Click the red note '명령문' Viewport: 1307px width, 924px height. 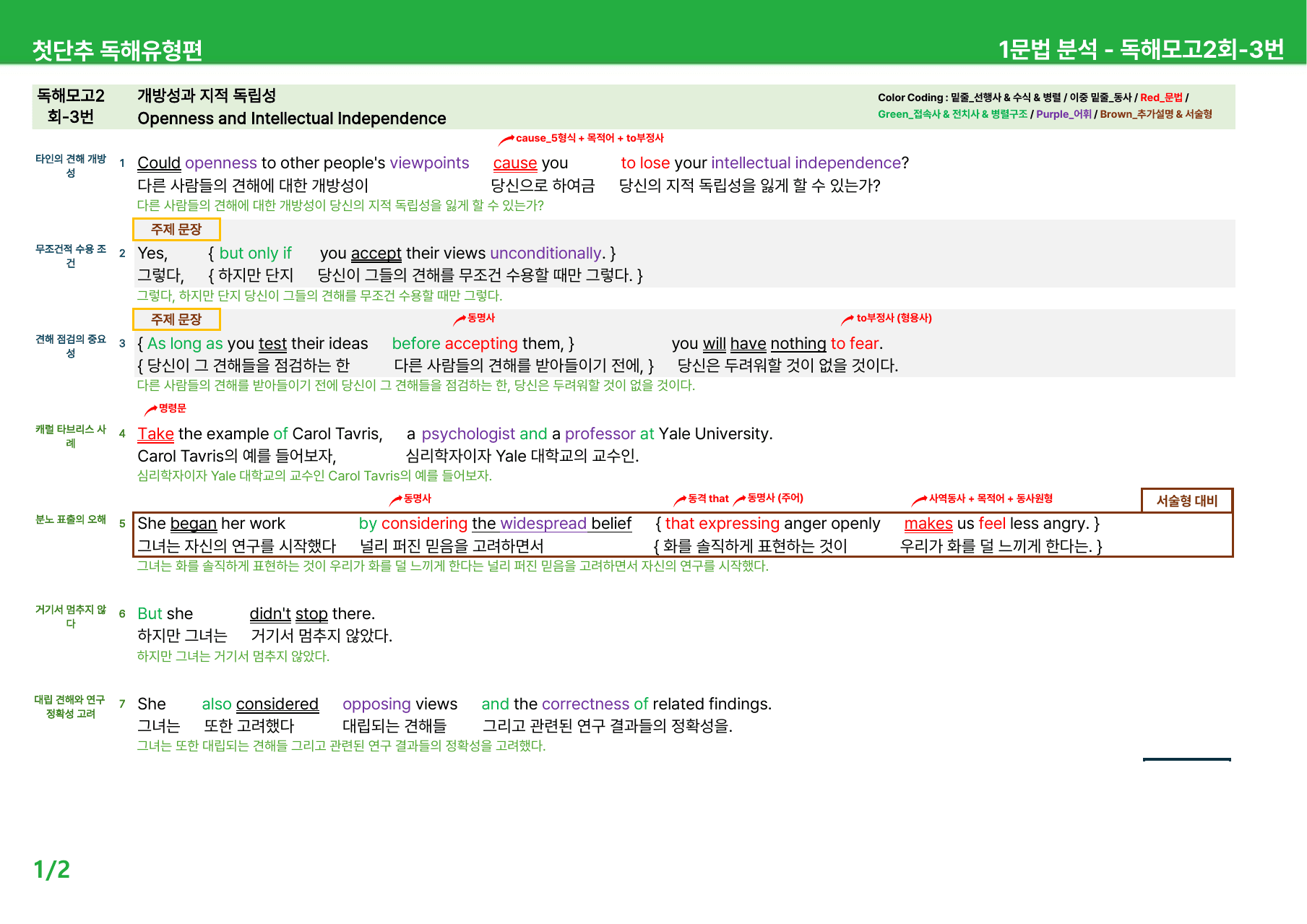(172, 408)
